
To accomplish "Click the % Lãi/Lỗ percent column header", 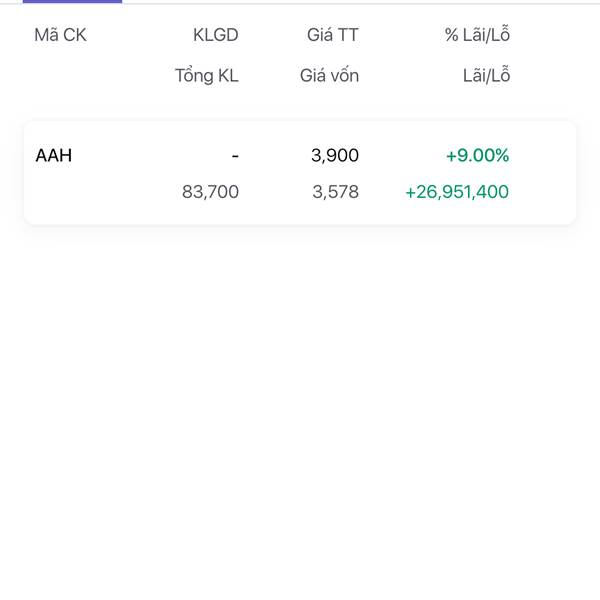I will click(477, 34).
